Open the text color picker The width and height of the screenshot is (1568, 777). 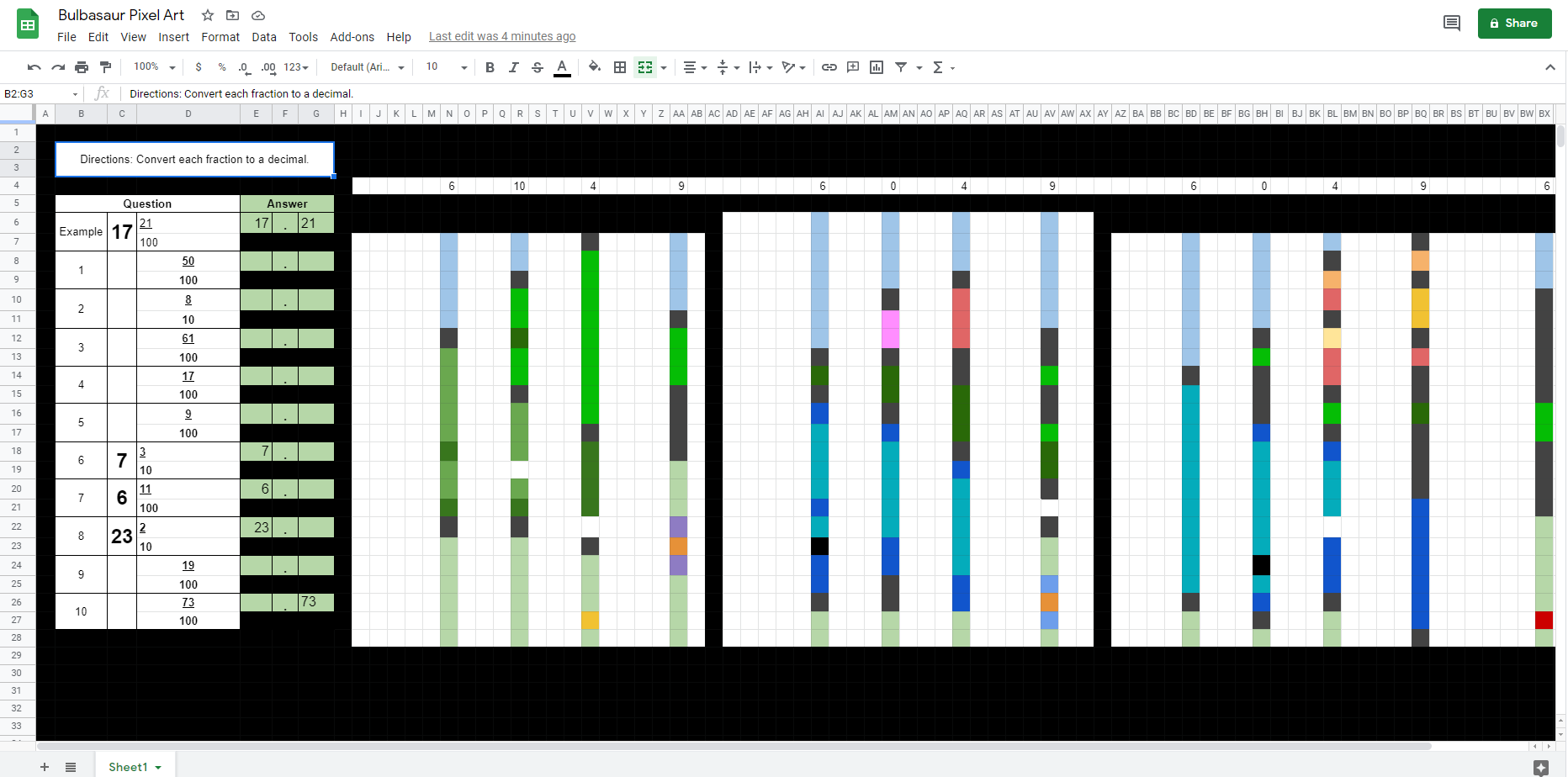[x=562, y=67]
